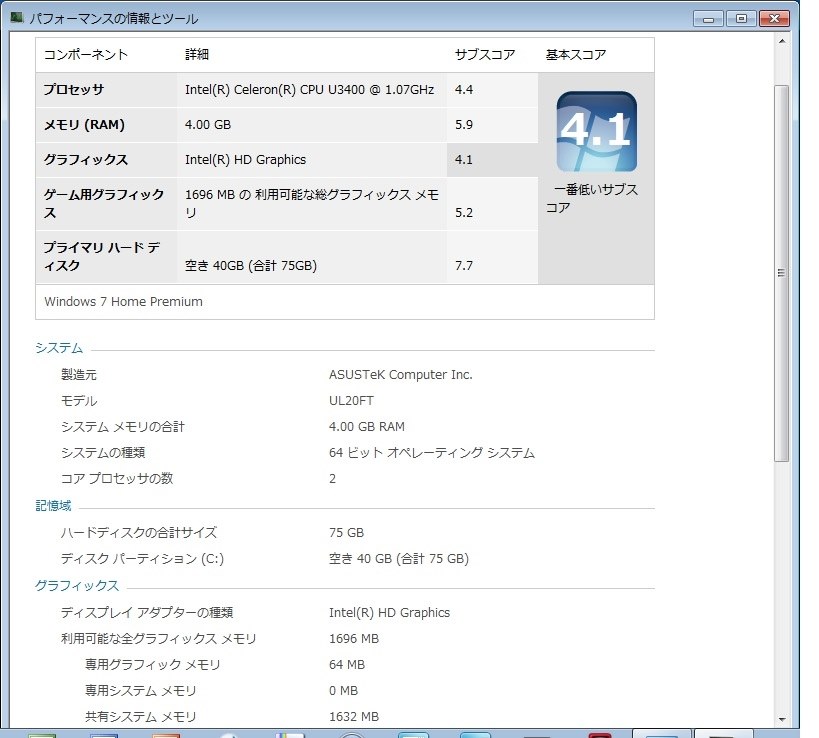Click the ゲーム用グラフィックス row label

(x=103, y=204)
